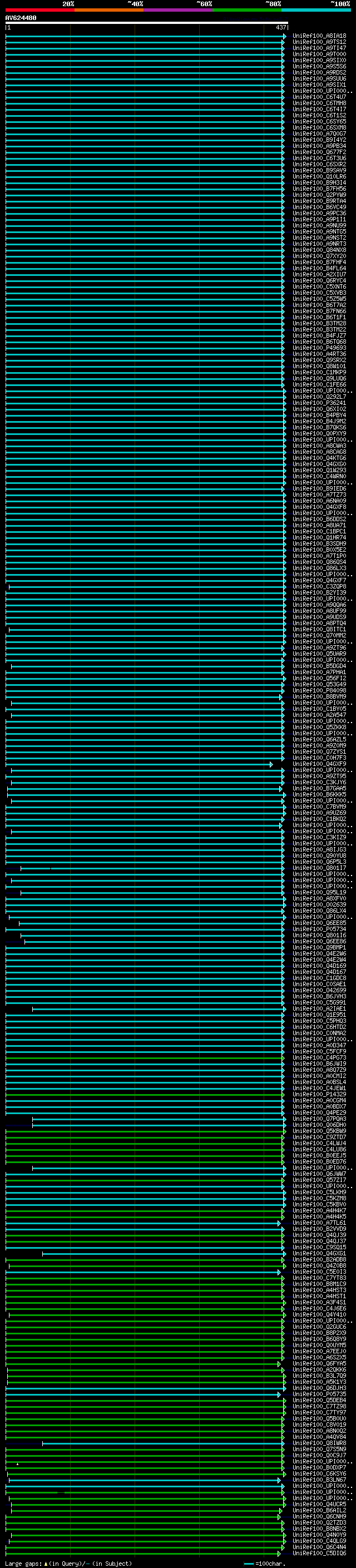Select hit label UniRef100_C6T4U7
The image size is (356, 1568).
[319, 97]
